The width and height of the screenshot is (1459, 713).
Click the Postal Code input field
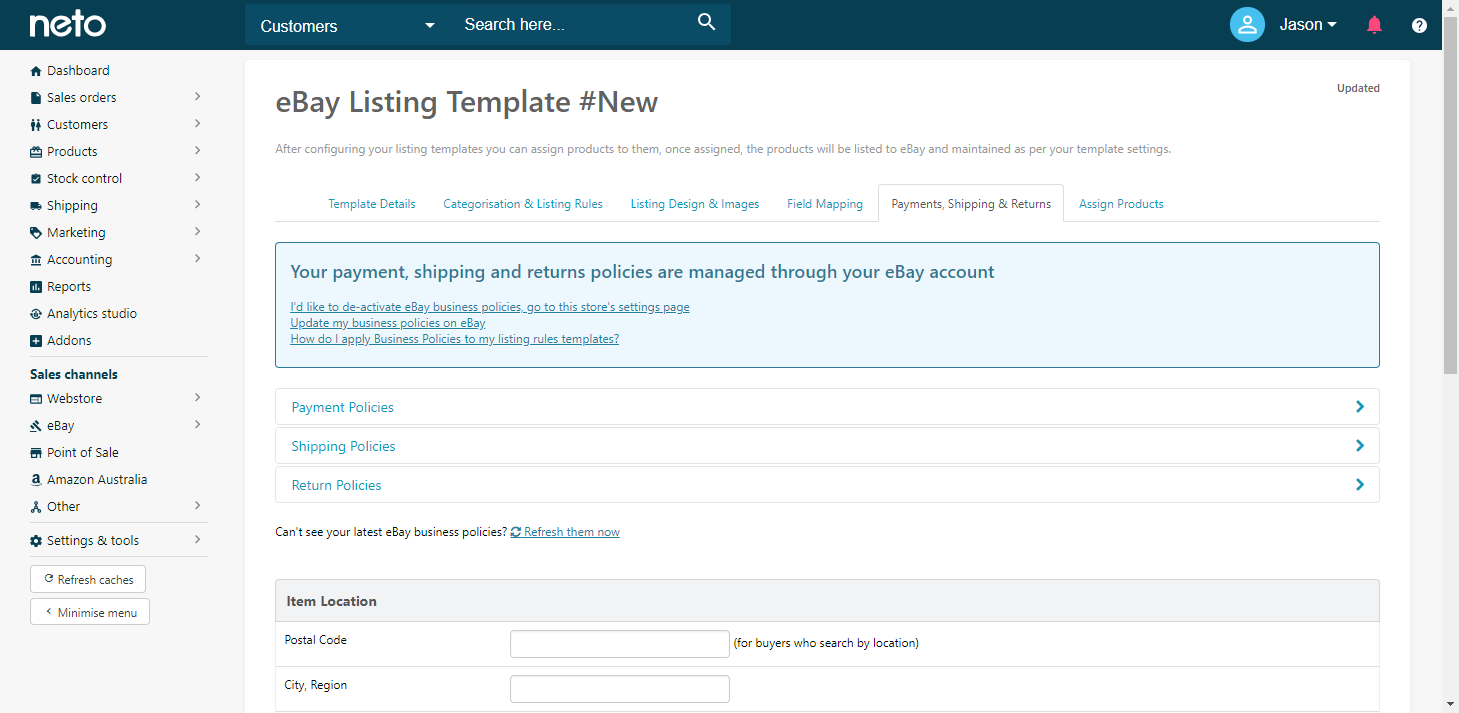(620, 644)
